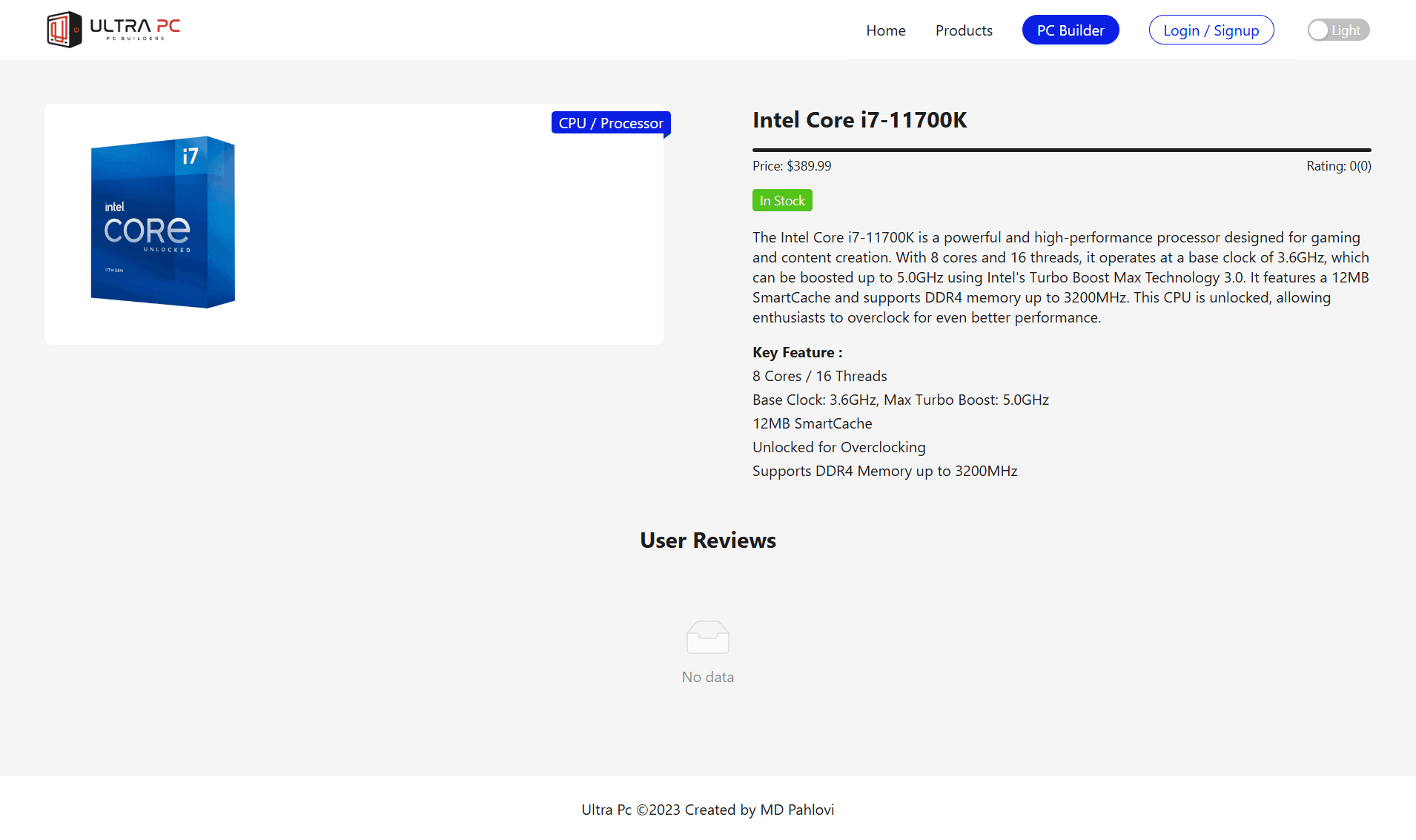
Task: Click the Unlocked for Overclocking feature
Action: tap(839, 448)
